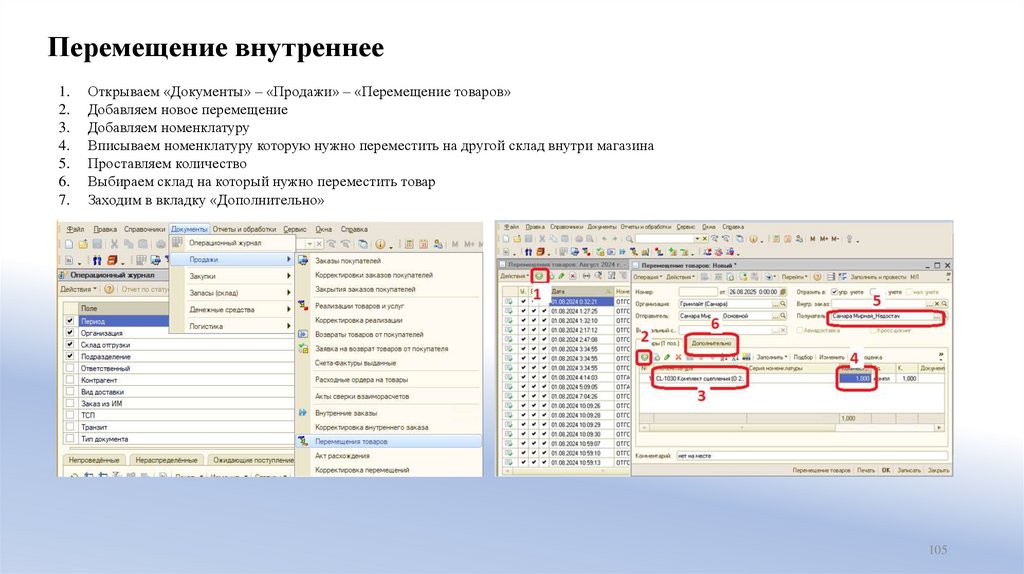Open Справочники menu in Операционный журнал window
The image size is (1024, 574).
click(x=144, y=229)
